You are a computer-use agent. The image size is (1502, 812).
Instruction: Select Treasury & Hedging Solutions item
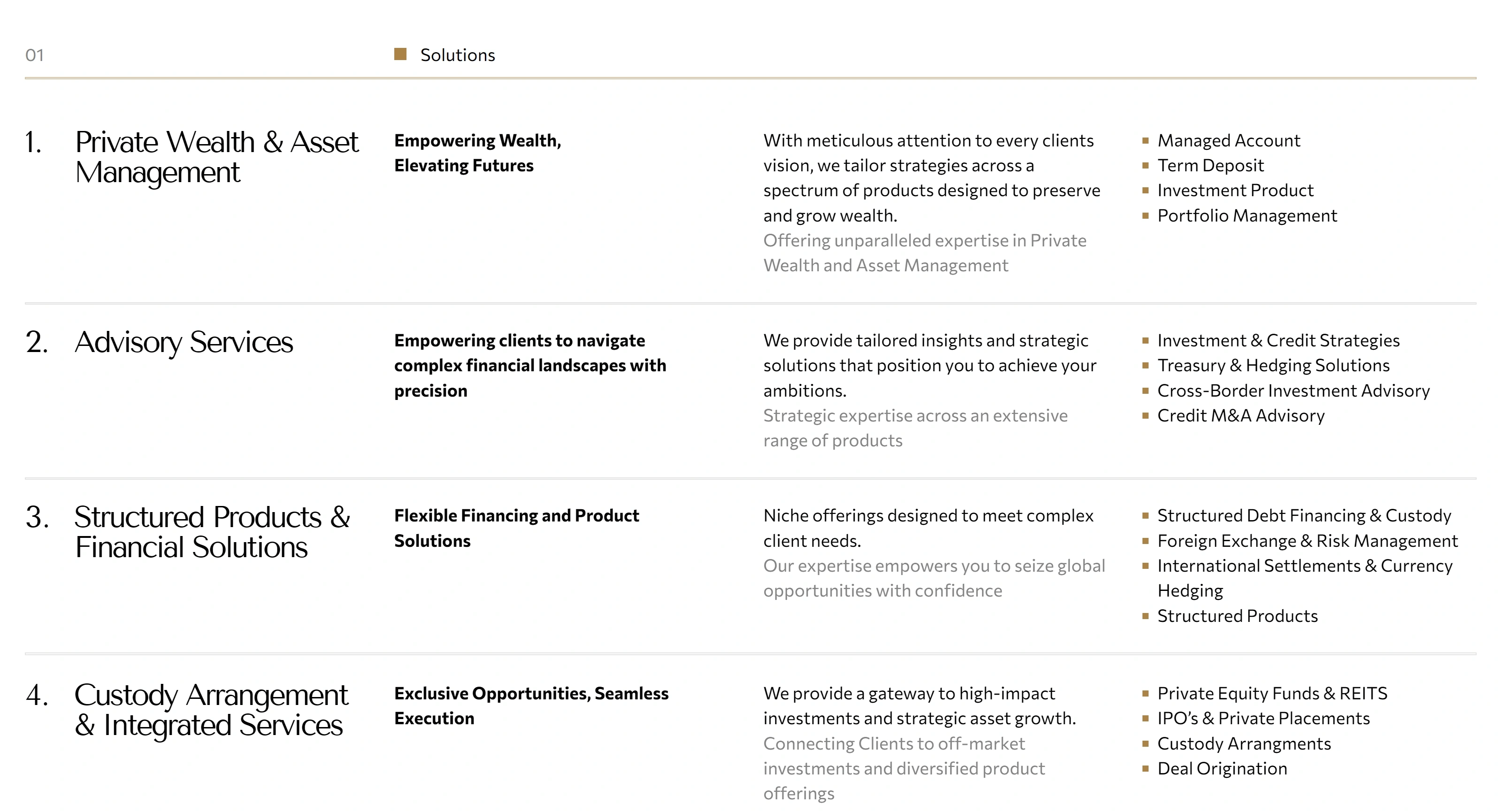click(x=1273, y=366)
